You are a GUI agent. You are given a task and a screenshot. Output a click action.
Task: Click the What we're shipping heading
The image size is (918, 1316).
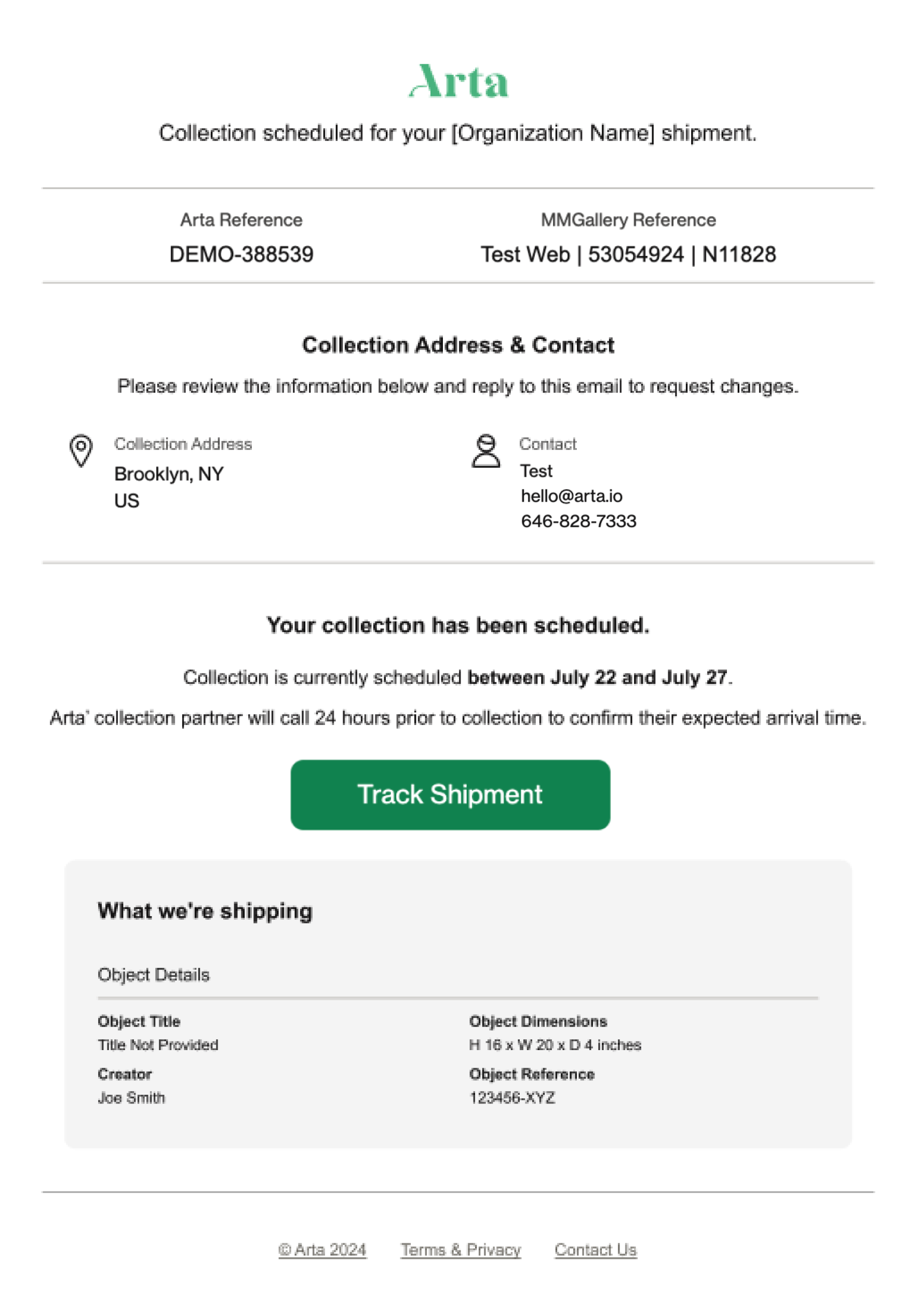tap(205, 911)
